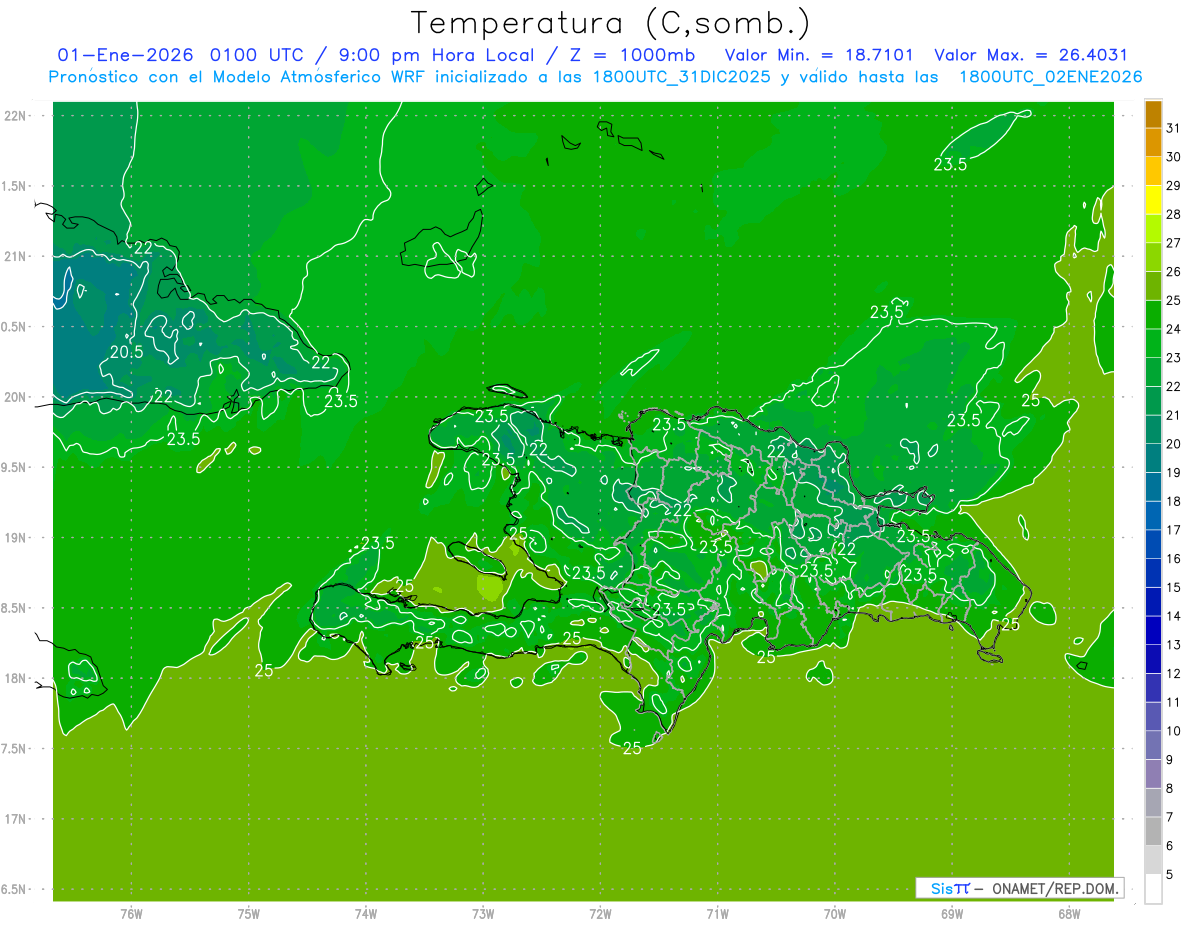Click the legend label 9

point(1170,760)
